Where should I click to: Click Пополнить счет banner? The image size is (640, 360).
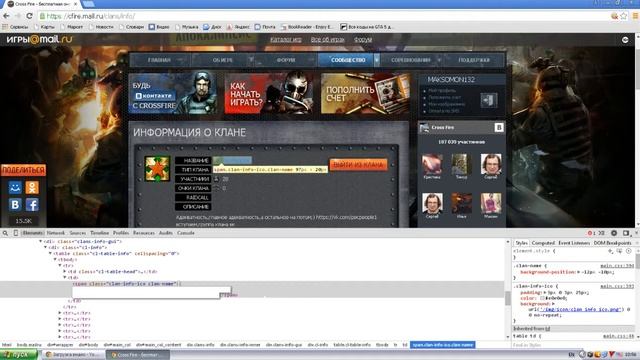365,93
